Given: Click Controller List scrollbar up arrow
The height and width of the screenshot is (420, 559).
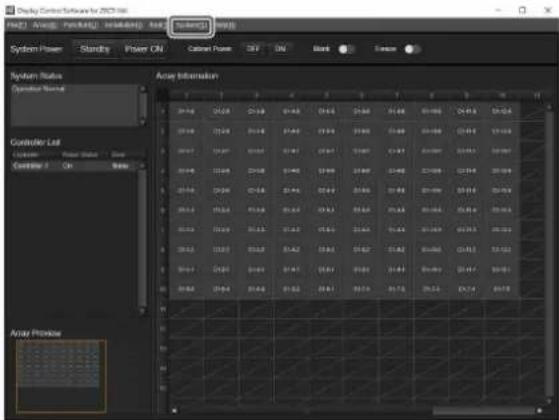Looking at the screenshot, I should tap(142, 165).
